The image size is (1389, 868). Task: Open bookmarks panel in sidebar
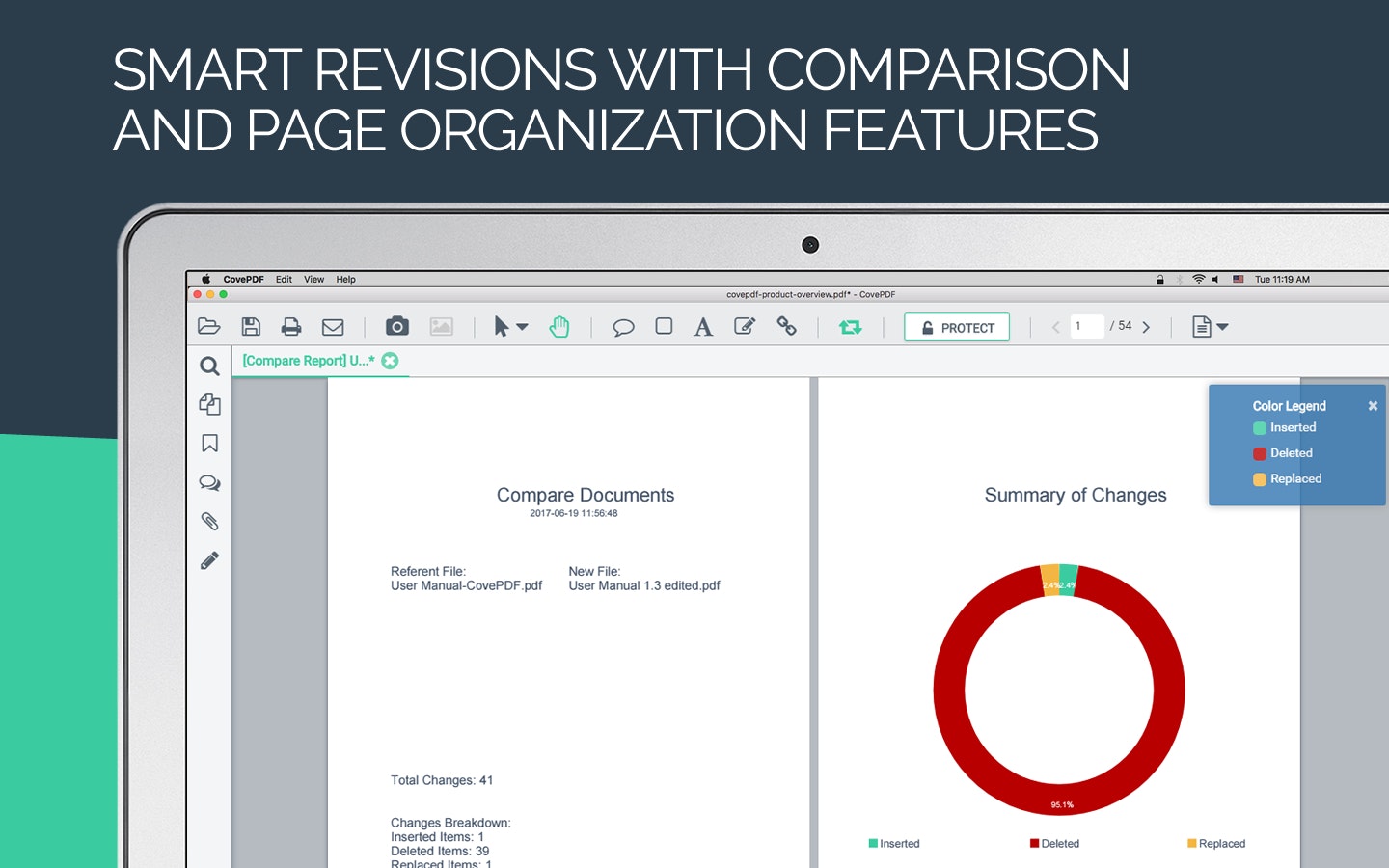[209, 444]
